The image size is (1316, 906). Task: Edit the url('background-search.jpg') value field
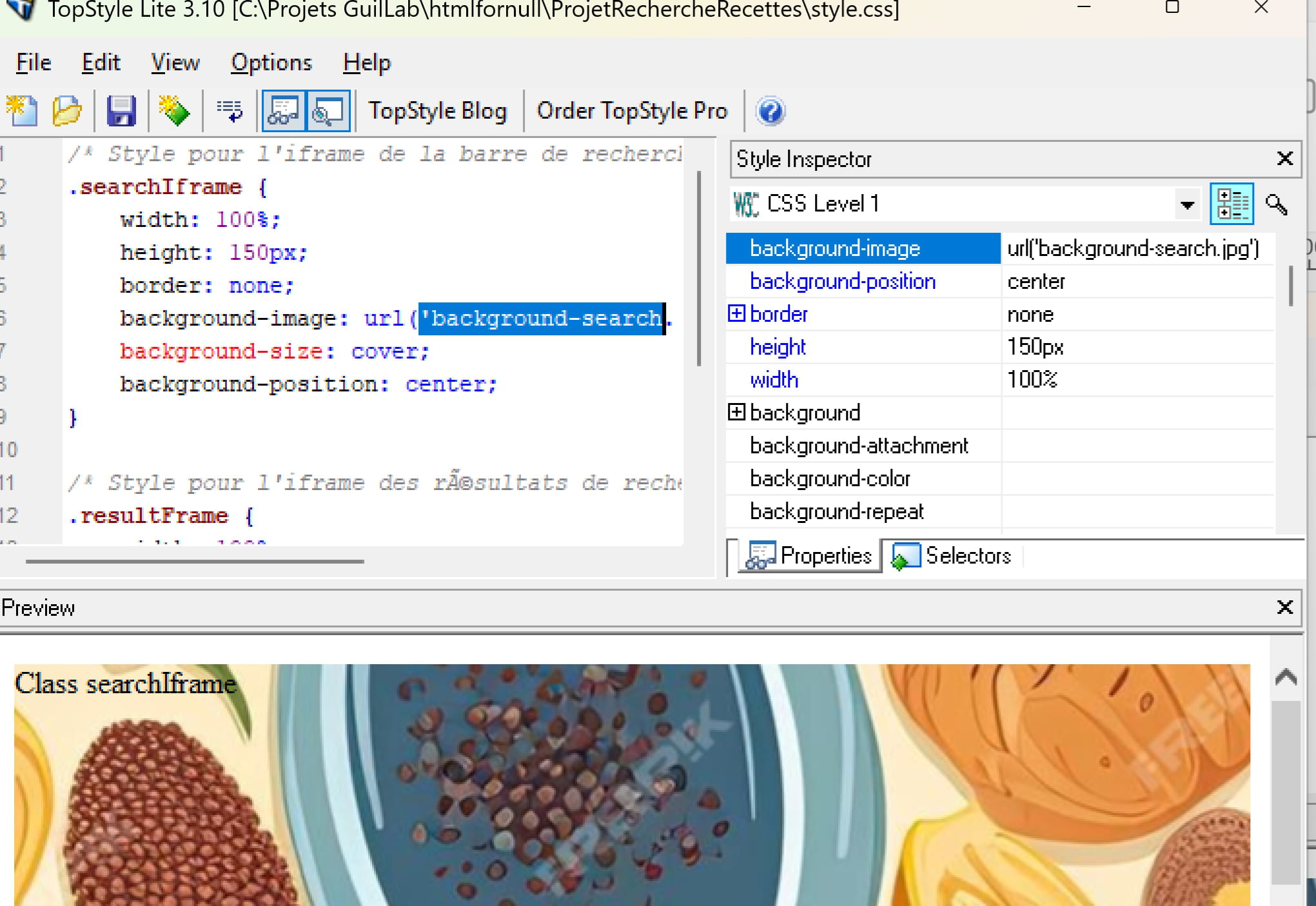[1138, 248]
